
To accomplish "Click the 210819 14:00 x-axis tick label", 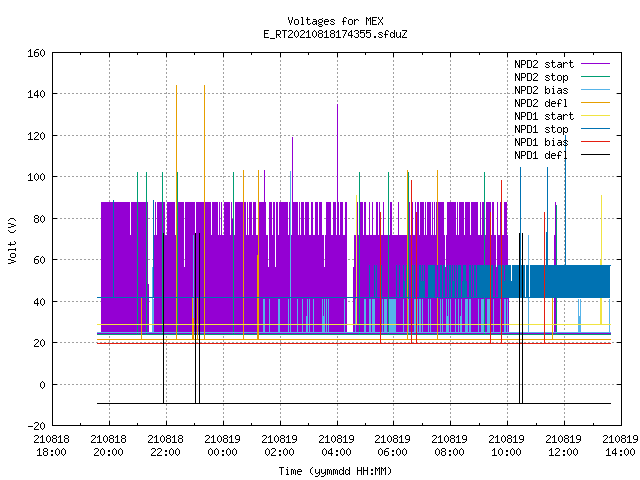I will coord(620,446).
